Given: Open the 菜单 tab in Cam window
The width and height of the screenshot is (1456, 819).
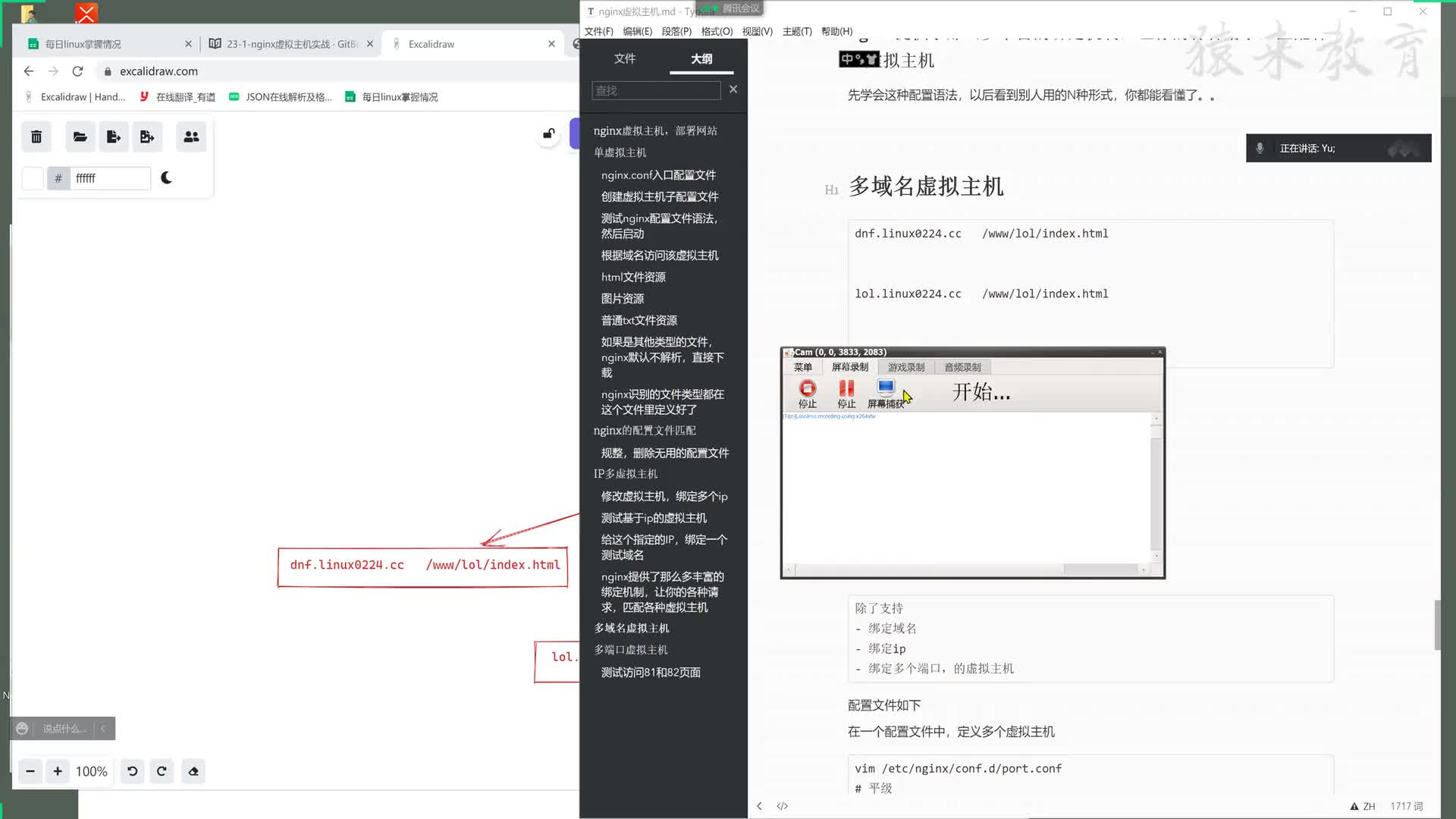Looking at the screenshot, I should pyautogui.click(x=803, y=367).
